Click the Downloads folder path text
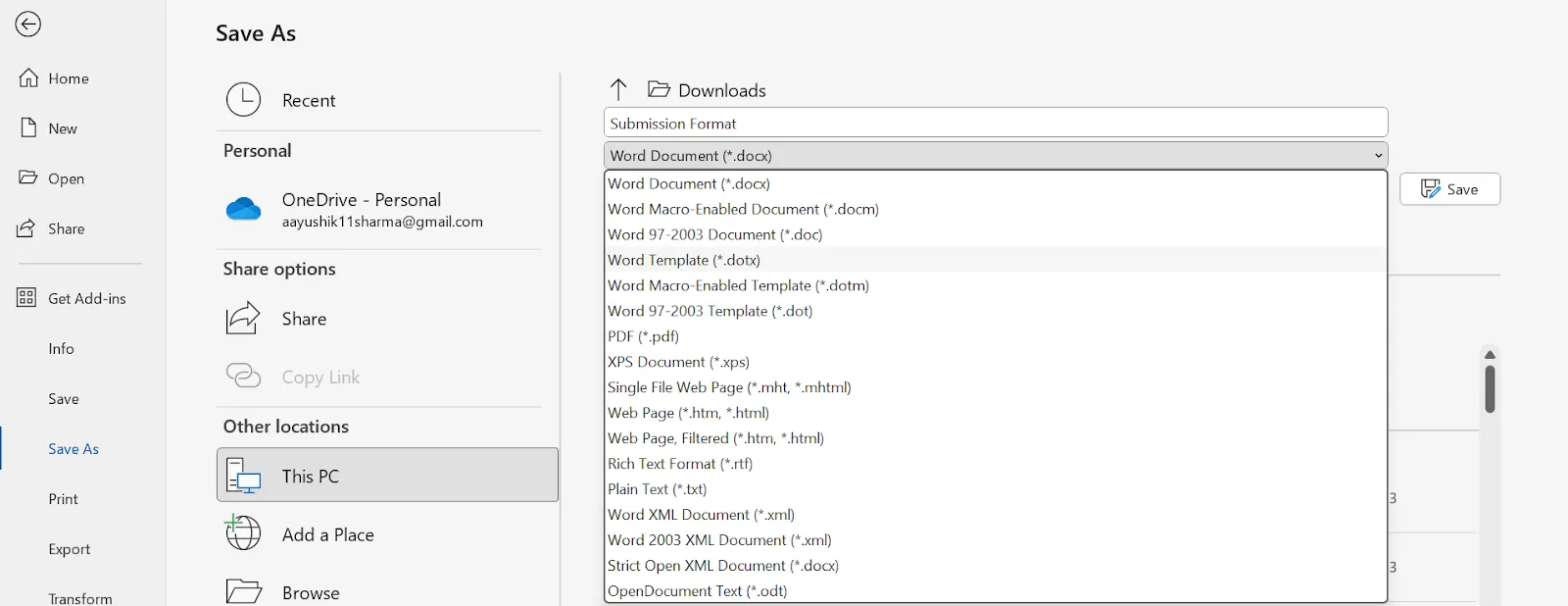 pos(722,90)
